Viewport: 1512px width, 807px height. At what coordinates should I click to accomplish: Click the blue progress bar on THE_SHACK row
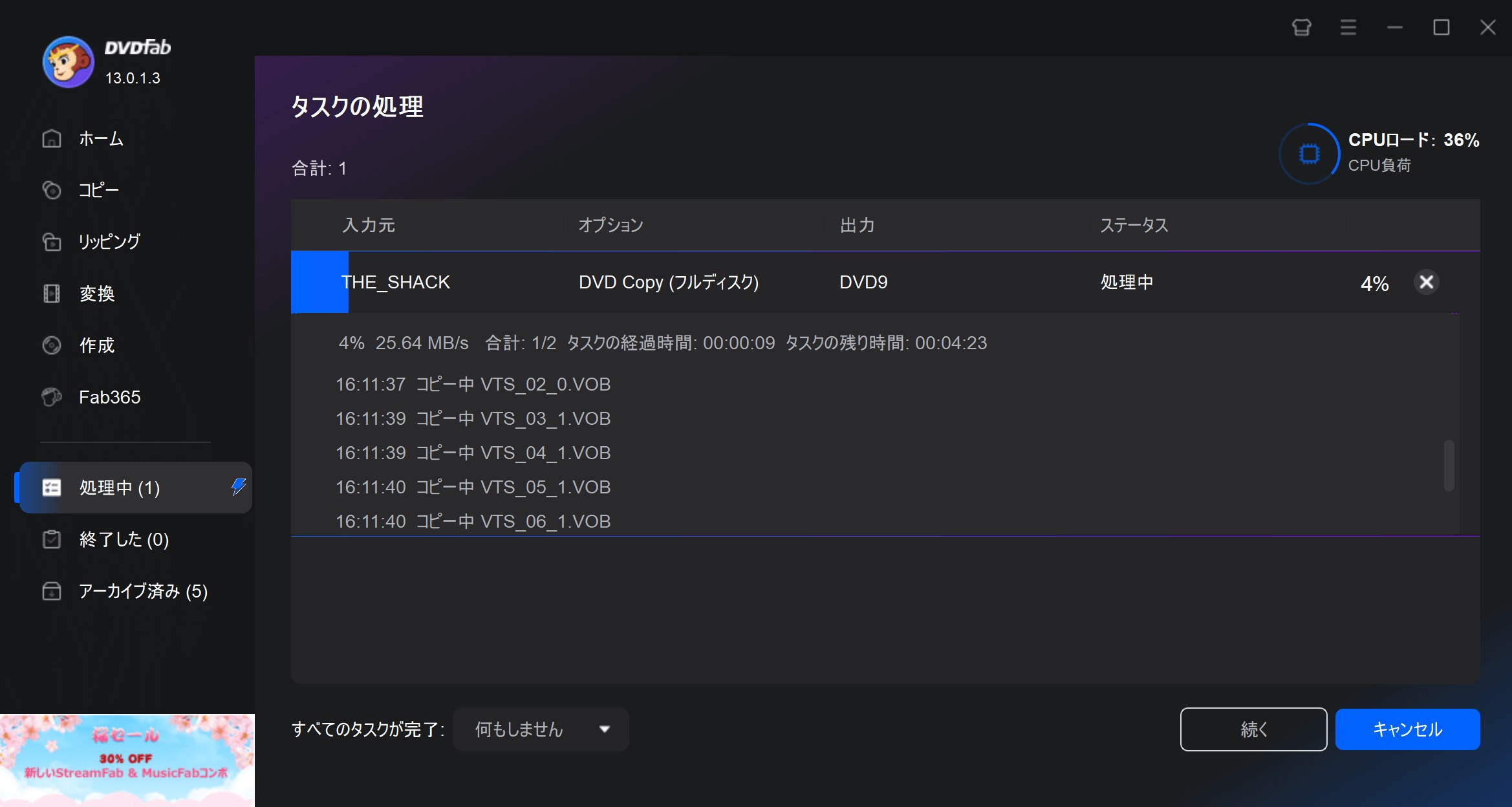coord(319,282)
